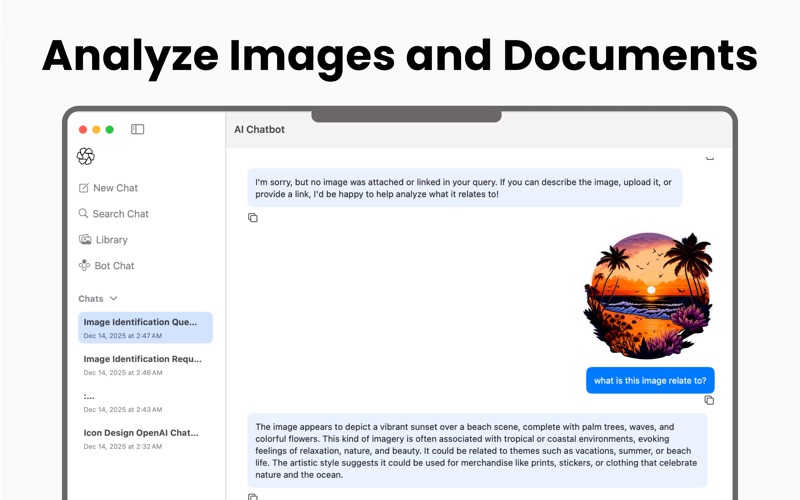Collapse the Chats list chevron
This screenshot has height=500, width=800.
click(x=114, y=298)
